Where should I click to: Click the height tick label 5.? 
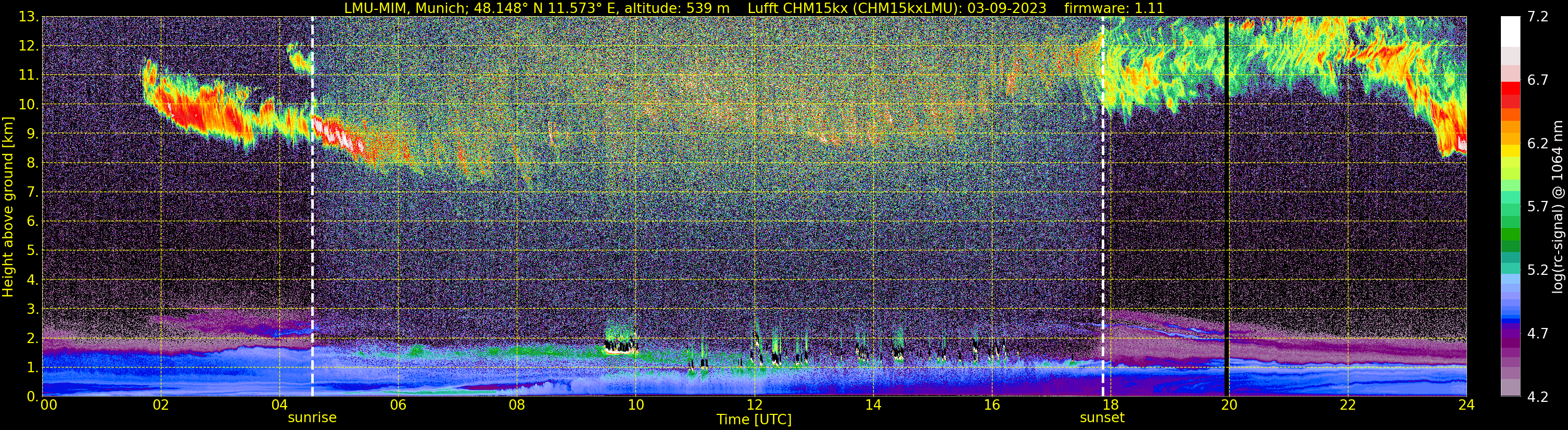point(32,251)
